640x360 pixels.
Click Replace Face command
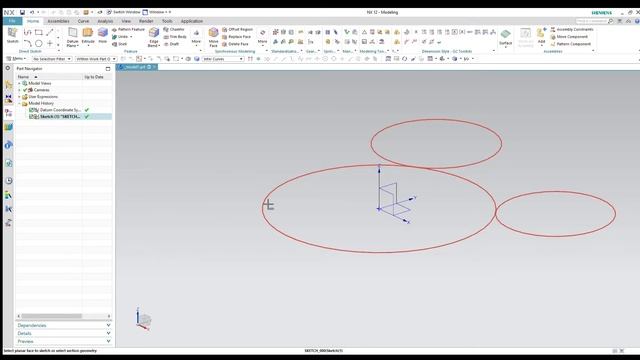[236, 37]
